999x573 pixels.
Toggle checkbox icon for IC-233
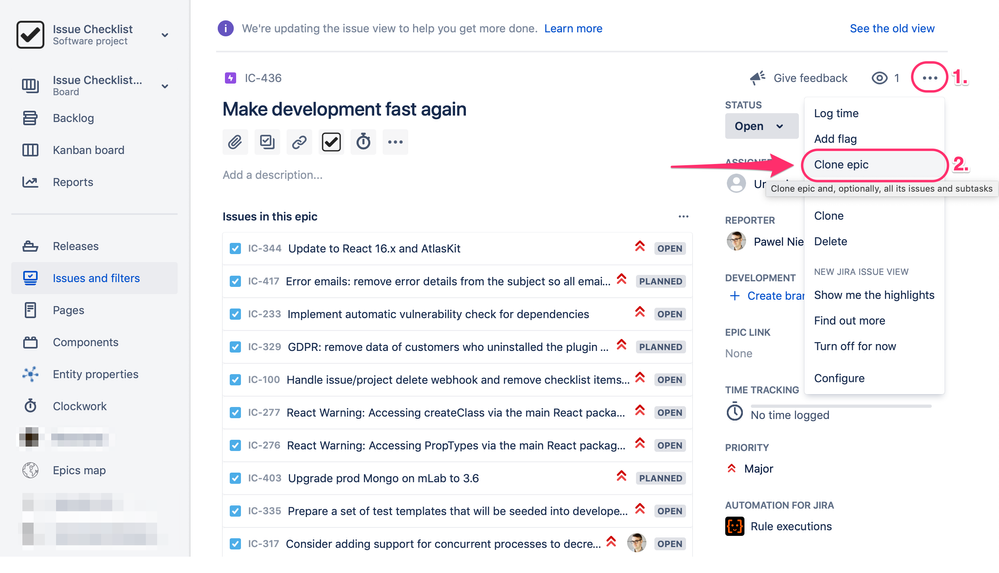pyautogui.click(x=235, y=314)
